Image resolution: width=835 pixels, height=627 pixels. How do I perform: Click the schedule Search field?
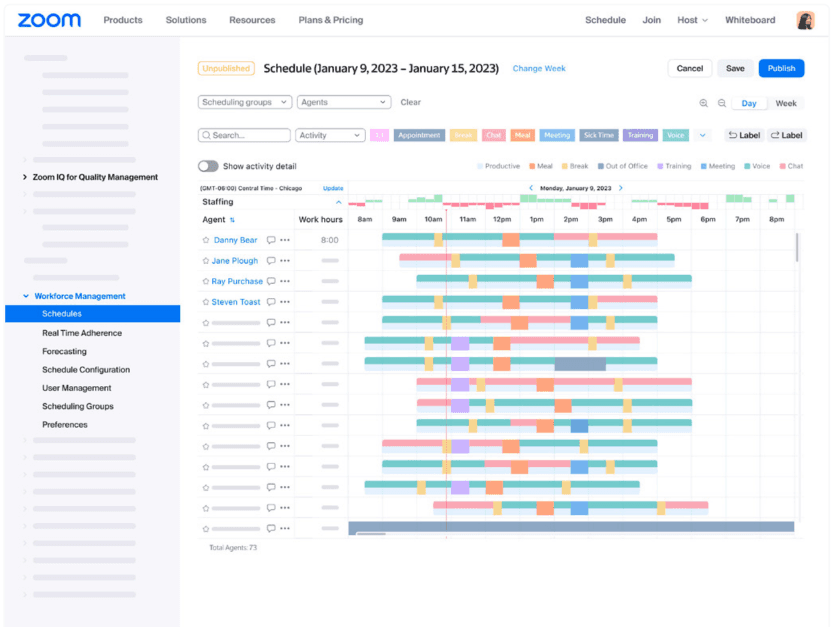244,135
